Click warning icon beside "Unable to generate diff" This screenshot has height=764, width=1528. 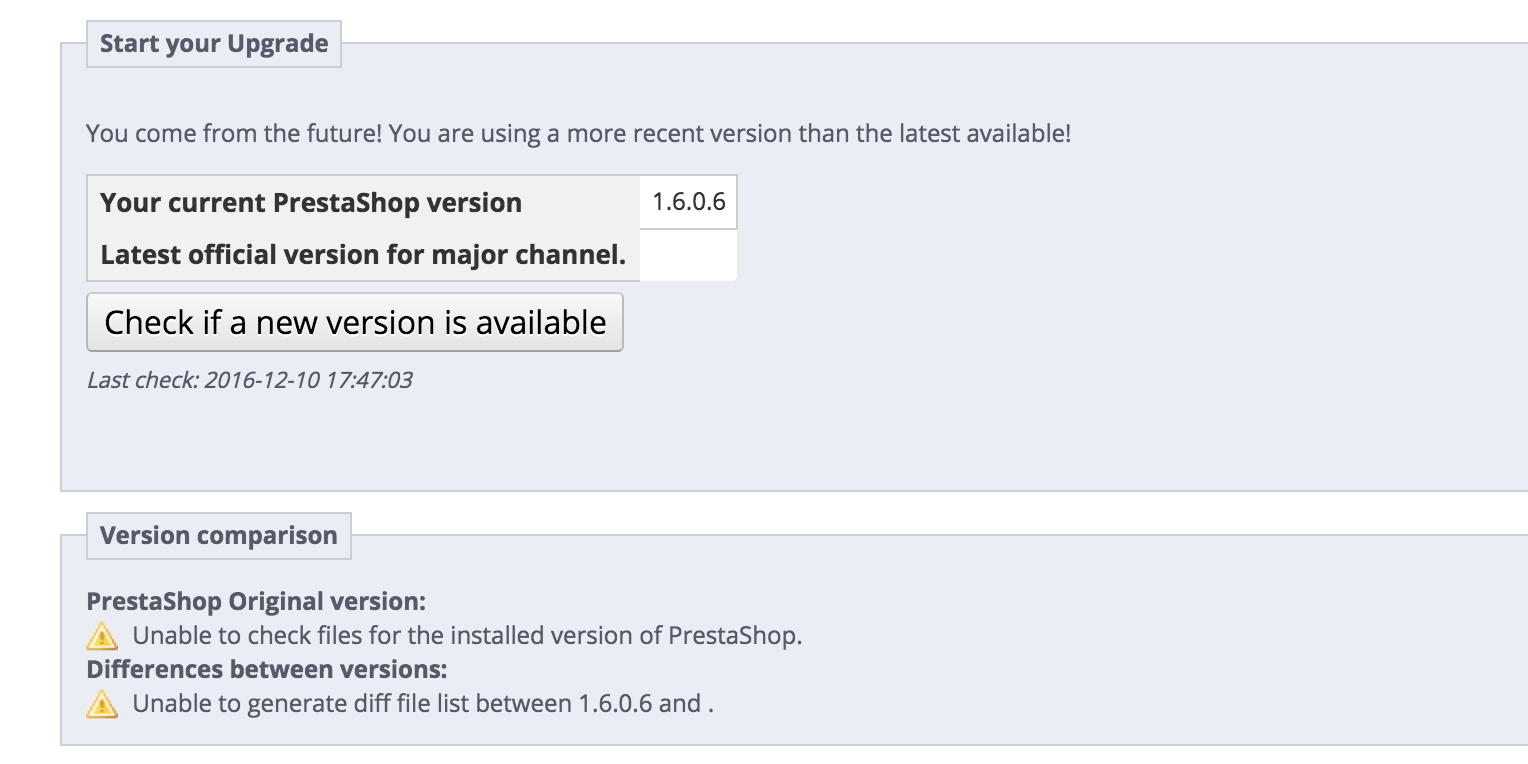coord(102,704)
